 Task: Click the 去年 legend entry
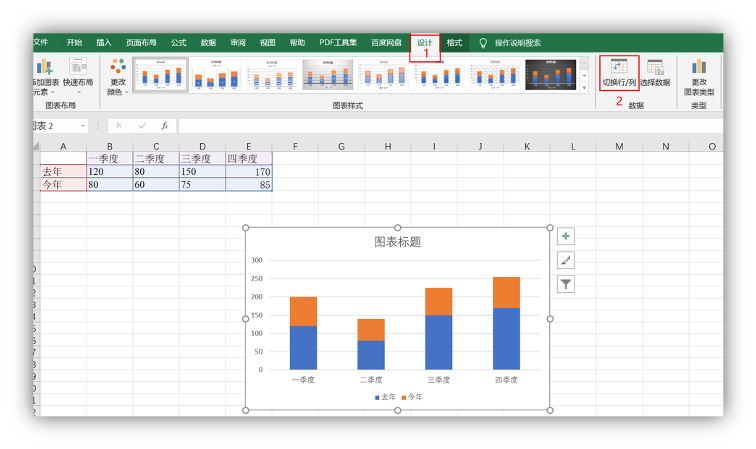pyautogui.click(x=385, y=397)
